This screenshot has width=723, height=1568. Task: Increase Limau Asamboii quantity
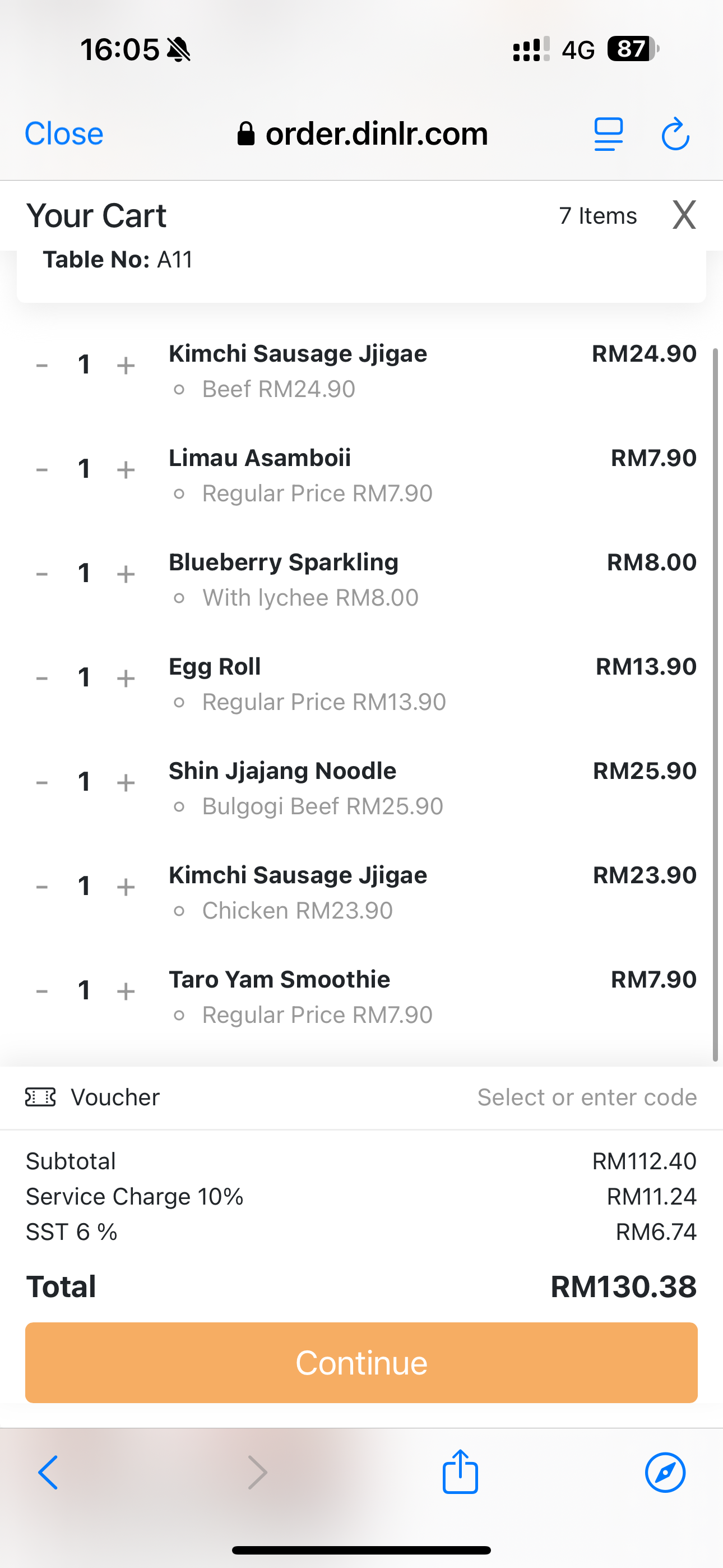pos(126,469)
